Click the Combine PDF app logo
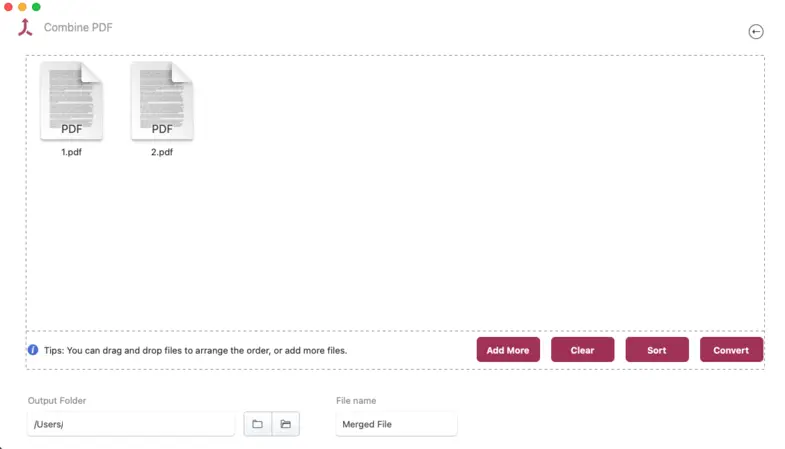Image resolution: width=785 pixels, height=449 pixels. tap(25, 28)
